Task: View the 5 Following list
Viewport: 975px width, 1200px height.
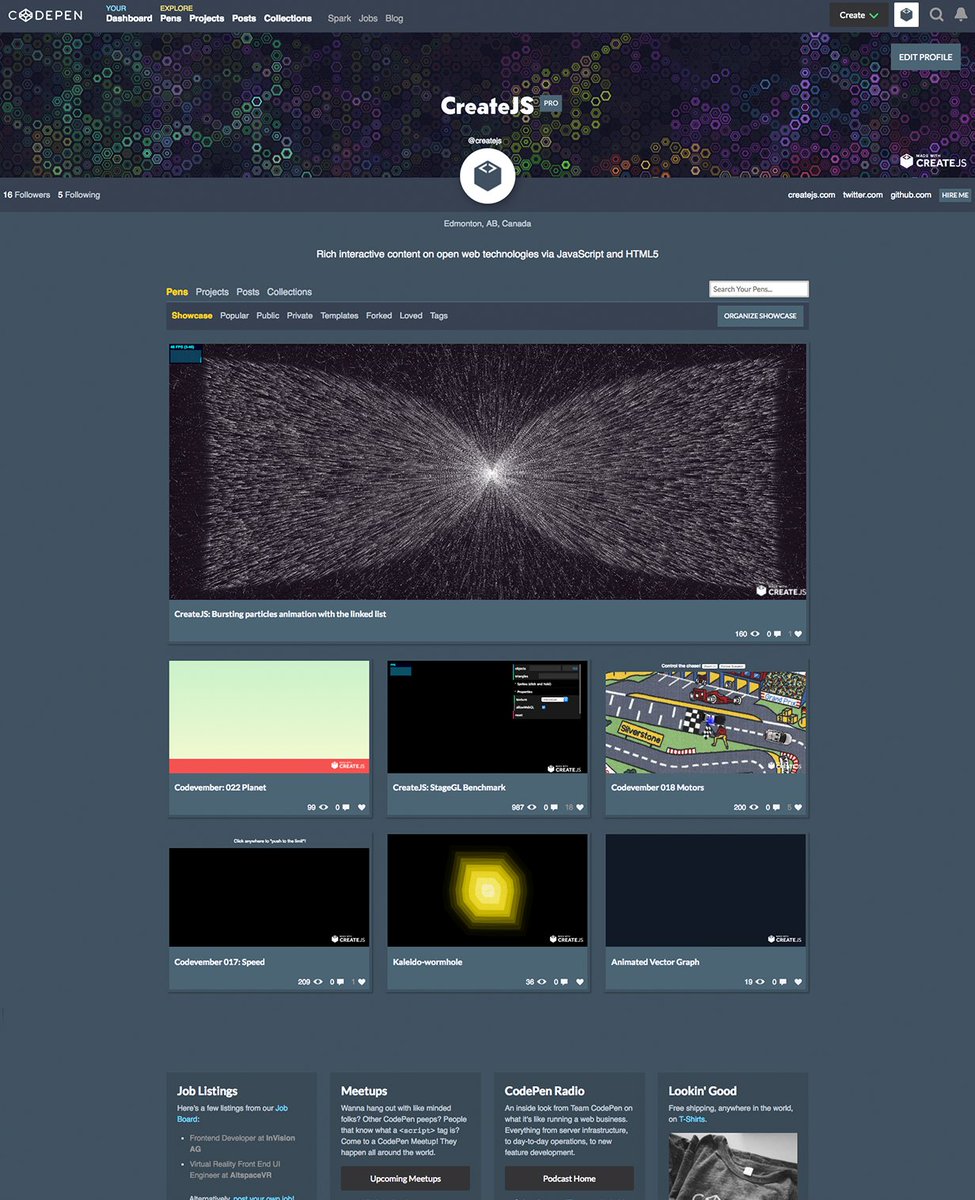Action: [79, 195]
